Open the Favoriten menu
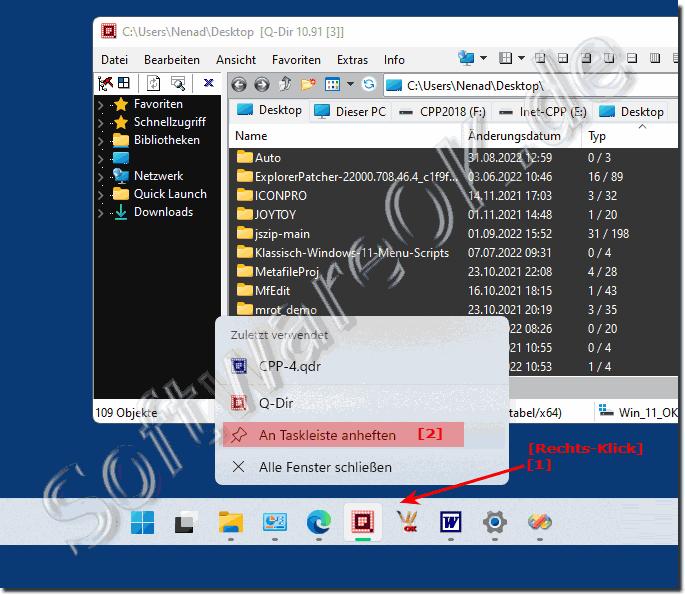Screen dimensions: 685x595 click(x=296, y=60)
